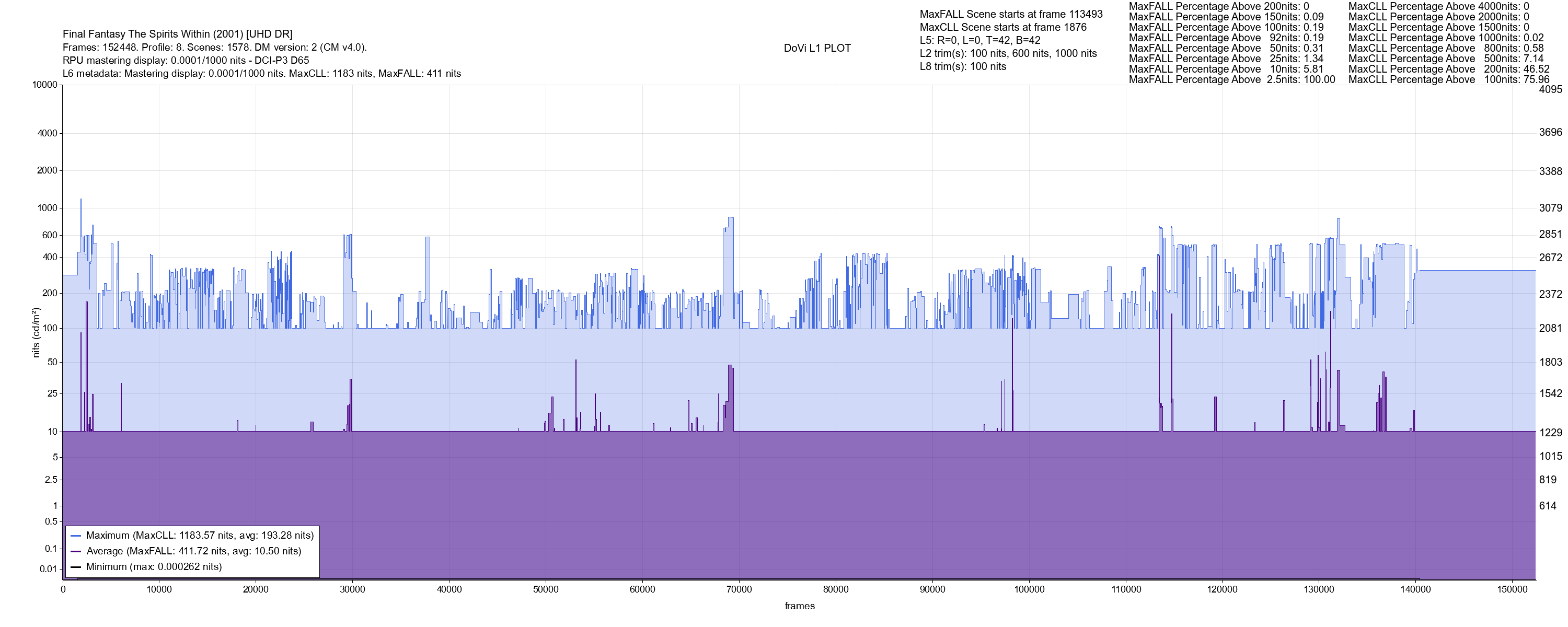The height and width of the screenshot is (627, 1568).
Task: Click the 'MaxFALL Scene starts at frame 113493' text
Action: 1010,14
